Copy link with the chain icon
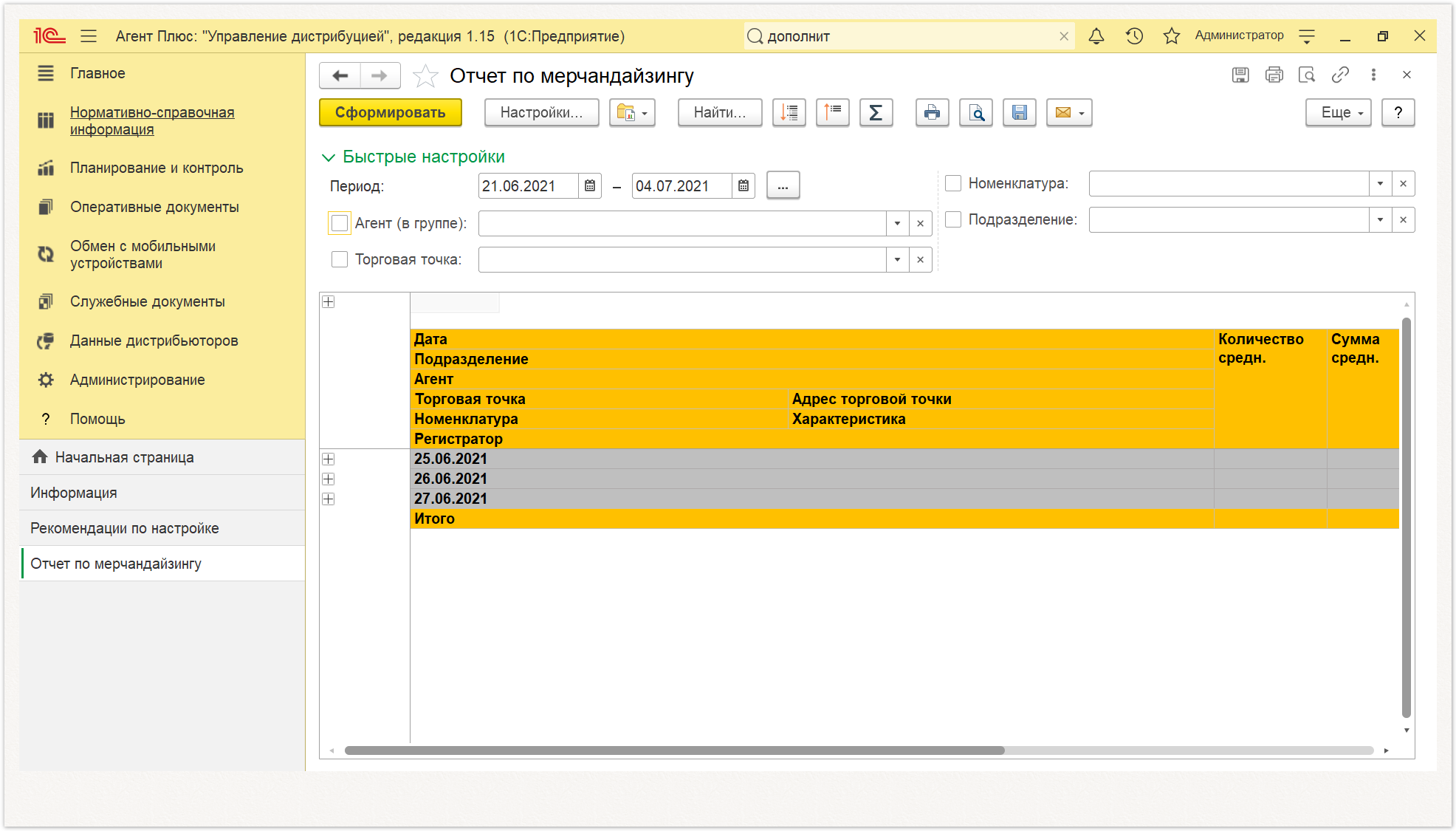Screen dimensions: 1456x831 [1340, 75]
